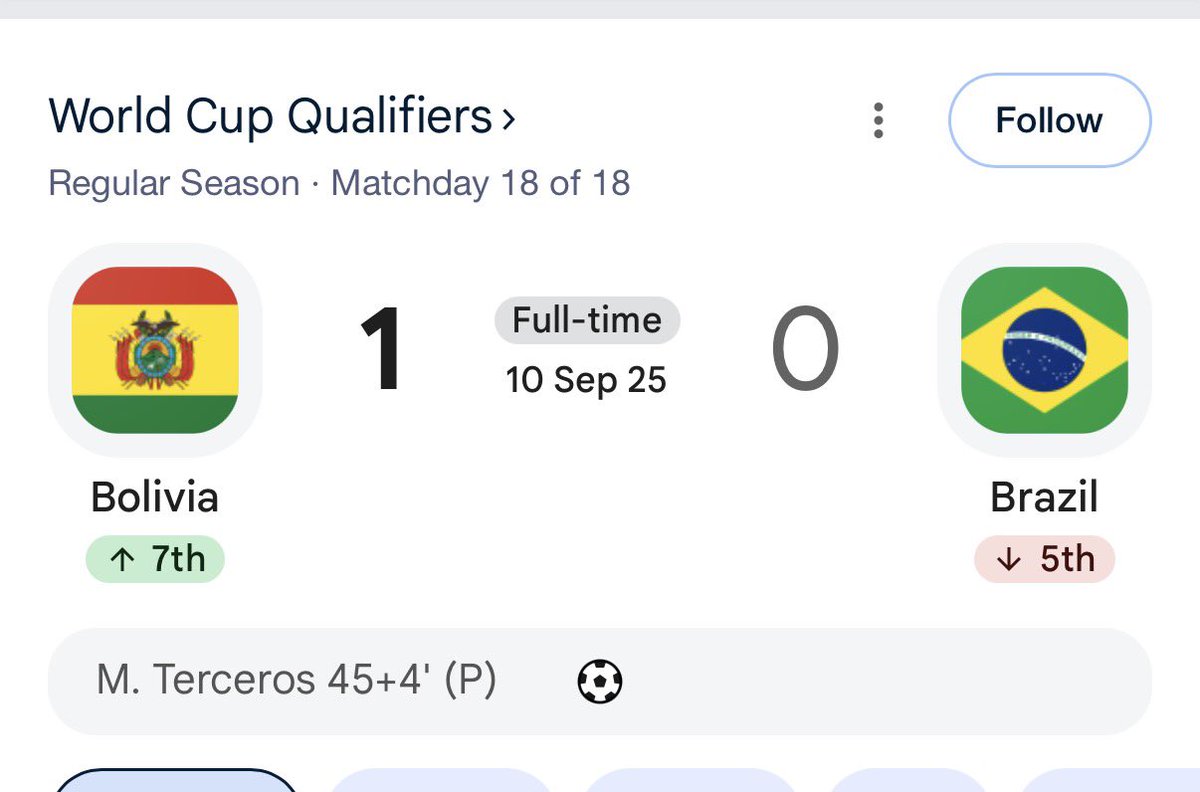Open the three-dot more options menu
This screenshot has width=1200, height=792.
coord(878,120)
